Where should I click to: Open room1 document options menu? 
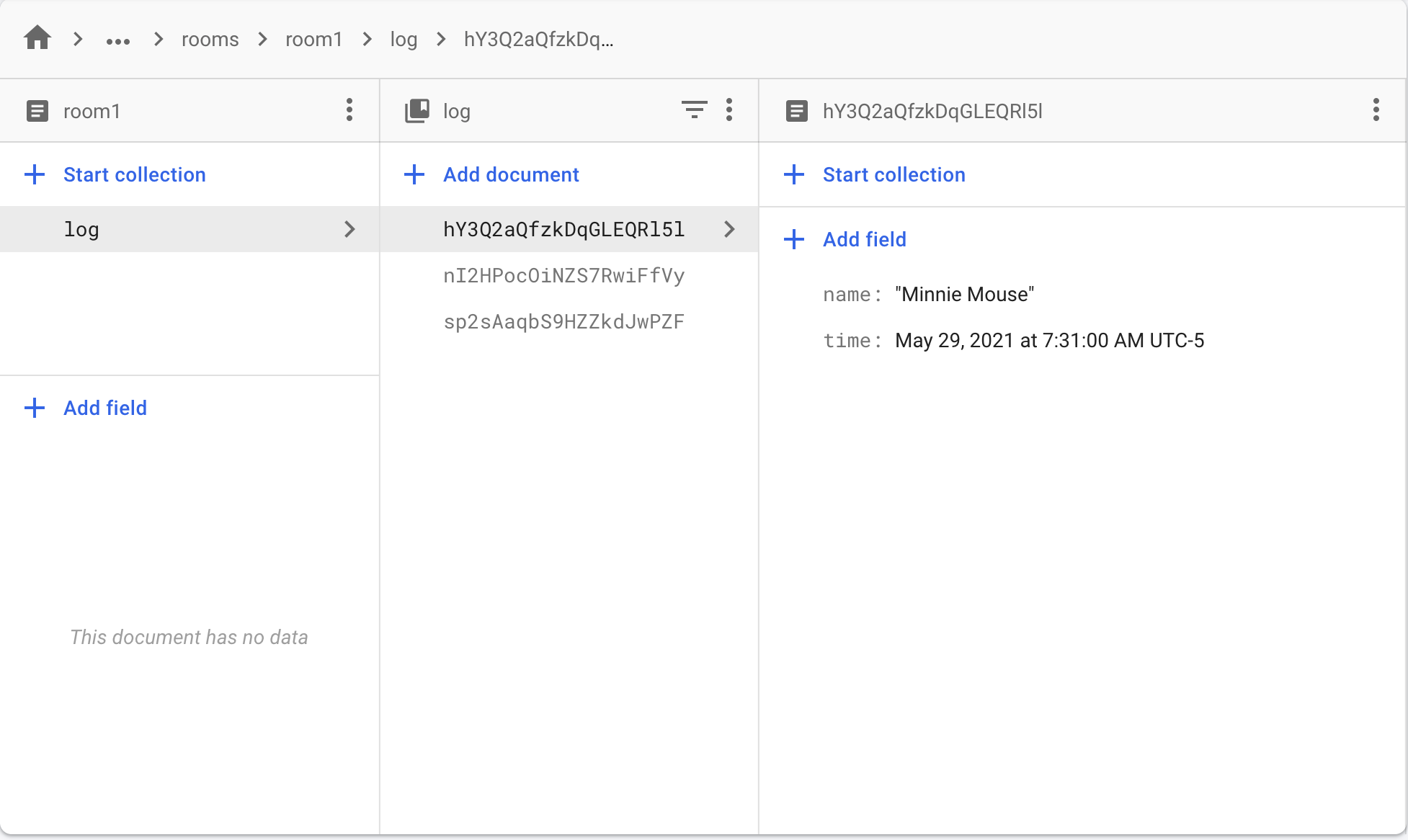click(x=349, y=110)
